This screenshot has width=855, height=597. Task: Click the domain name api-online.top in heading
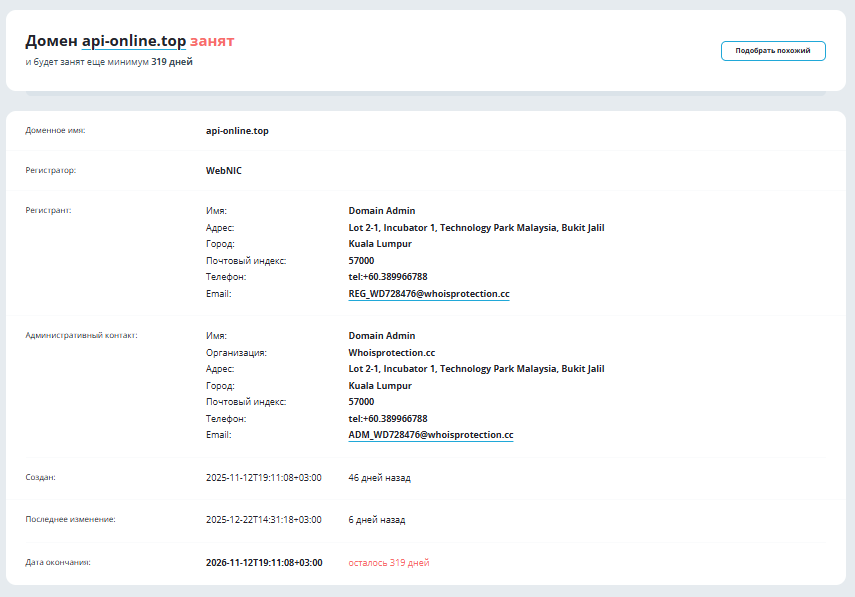tap(132, 42)
